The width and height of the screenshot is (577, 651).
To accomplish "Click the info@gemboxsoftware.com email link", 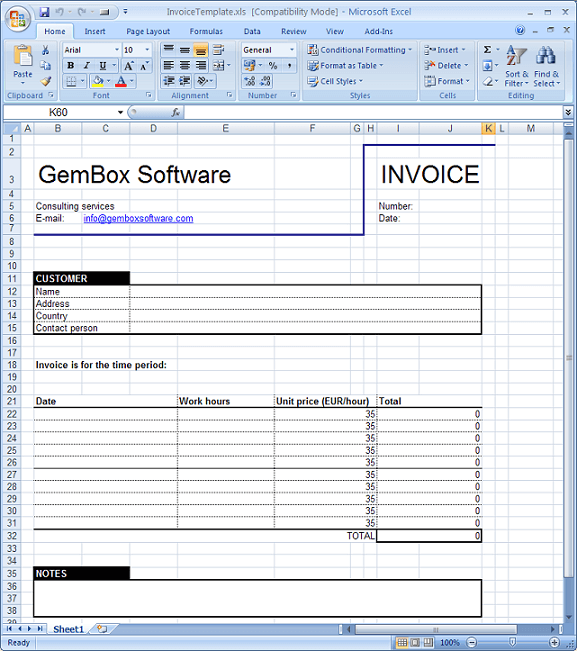I will [x=138, y=218].
